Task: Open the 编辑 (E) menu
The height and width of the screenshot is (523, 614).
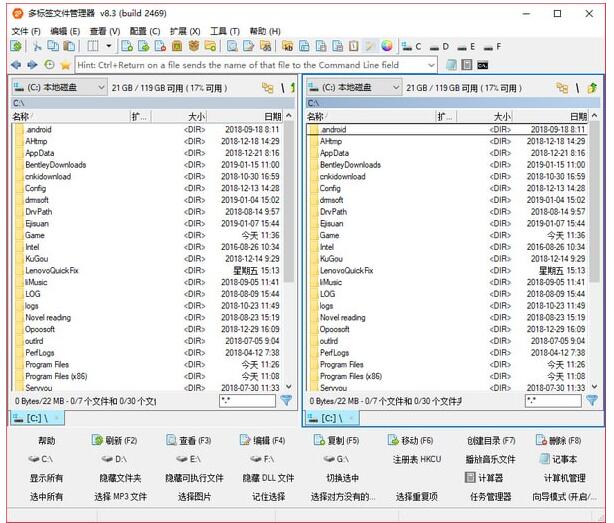Action: 65,31
